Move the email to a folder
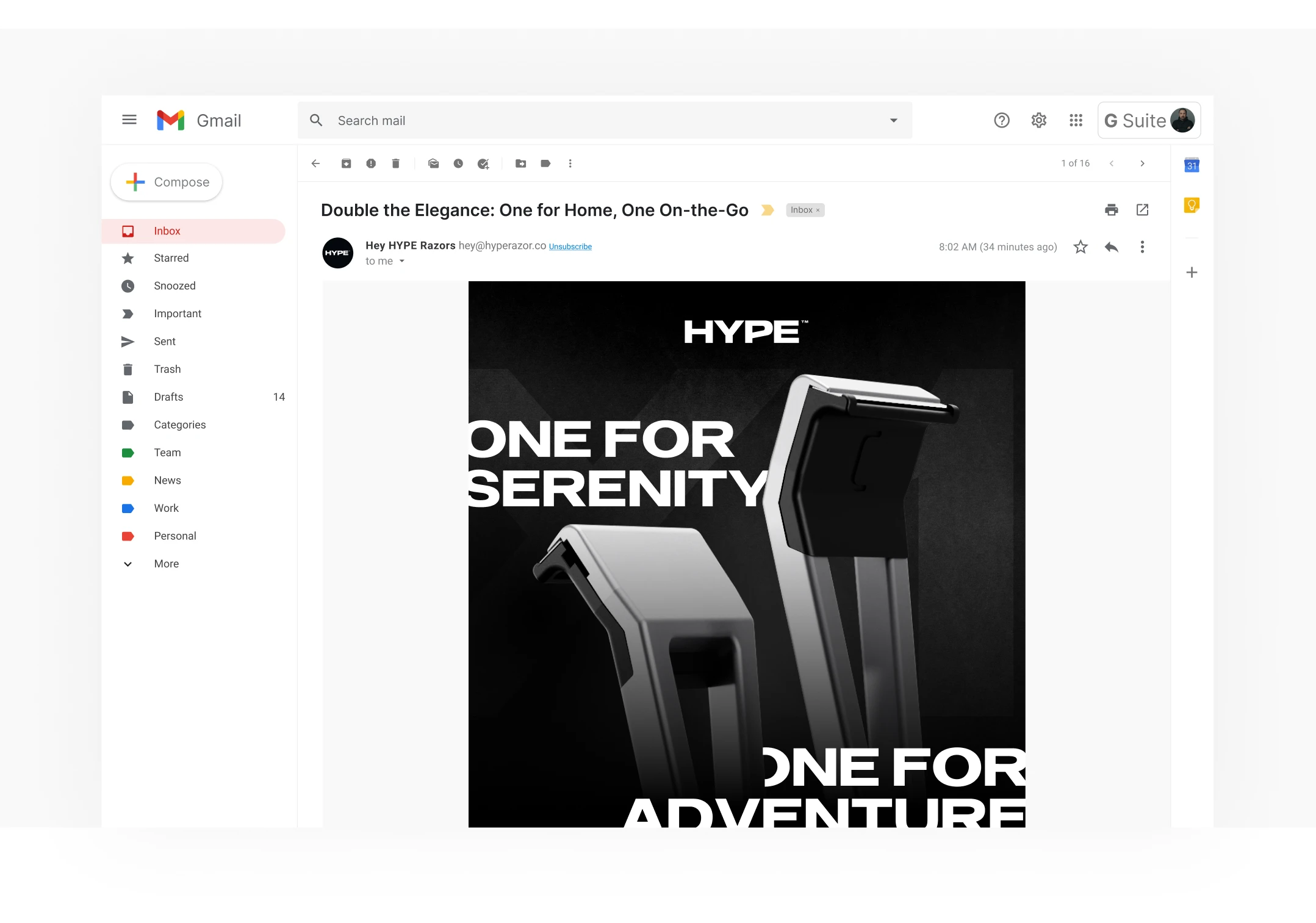The height and width of the screenshot is (923, 1316). (x=520, y=163)
